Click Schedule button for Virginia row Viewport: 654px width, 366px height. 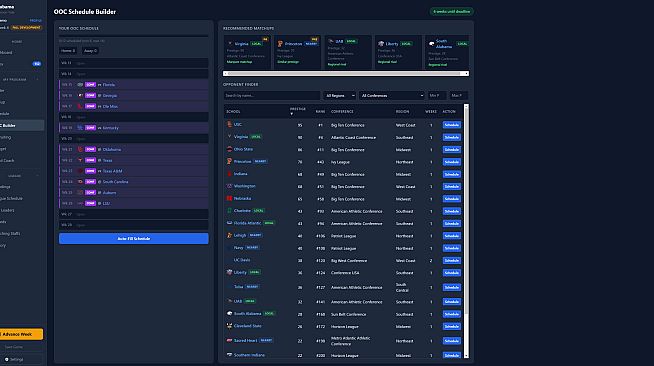452,137
